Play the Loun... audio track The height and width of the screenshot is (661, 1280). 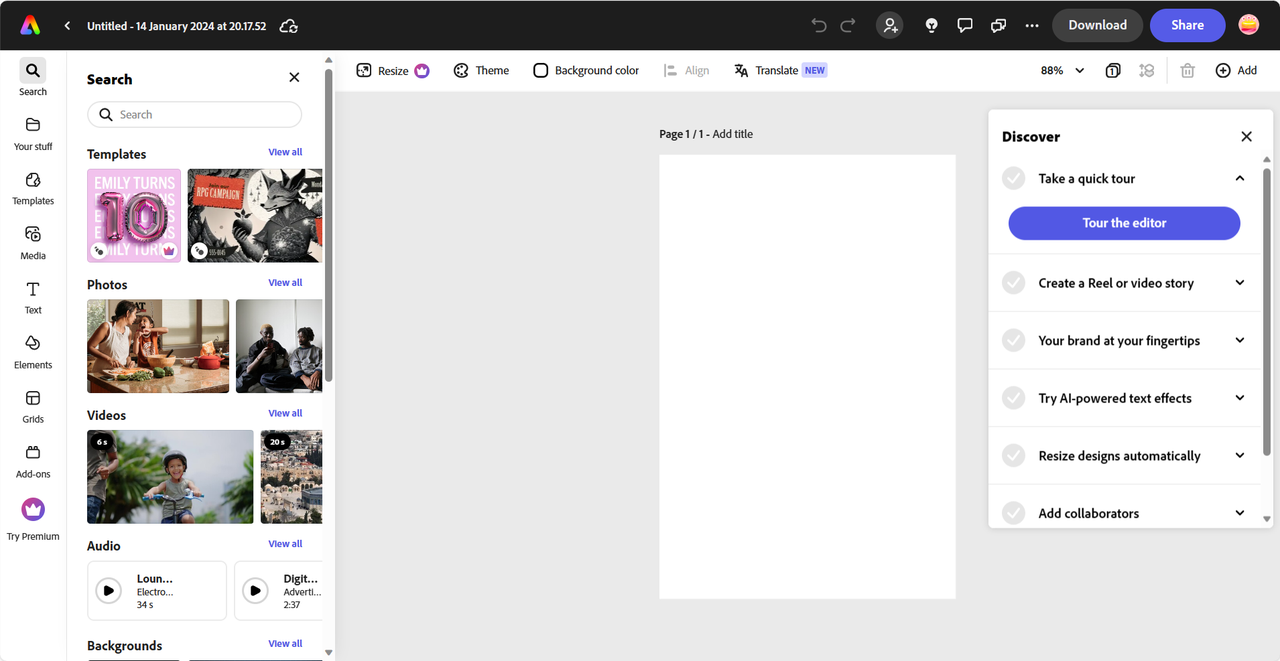click(x=109, y=591)
